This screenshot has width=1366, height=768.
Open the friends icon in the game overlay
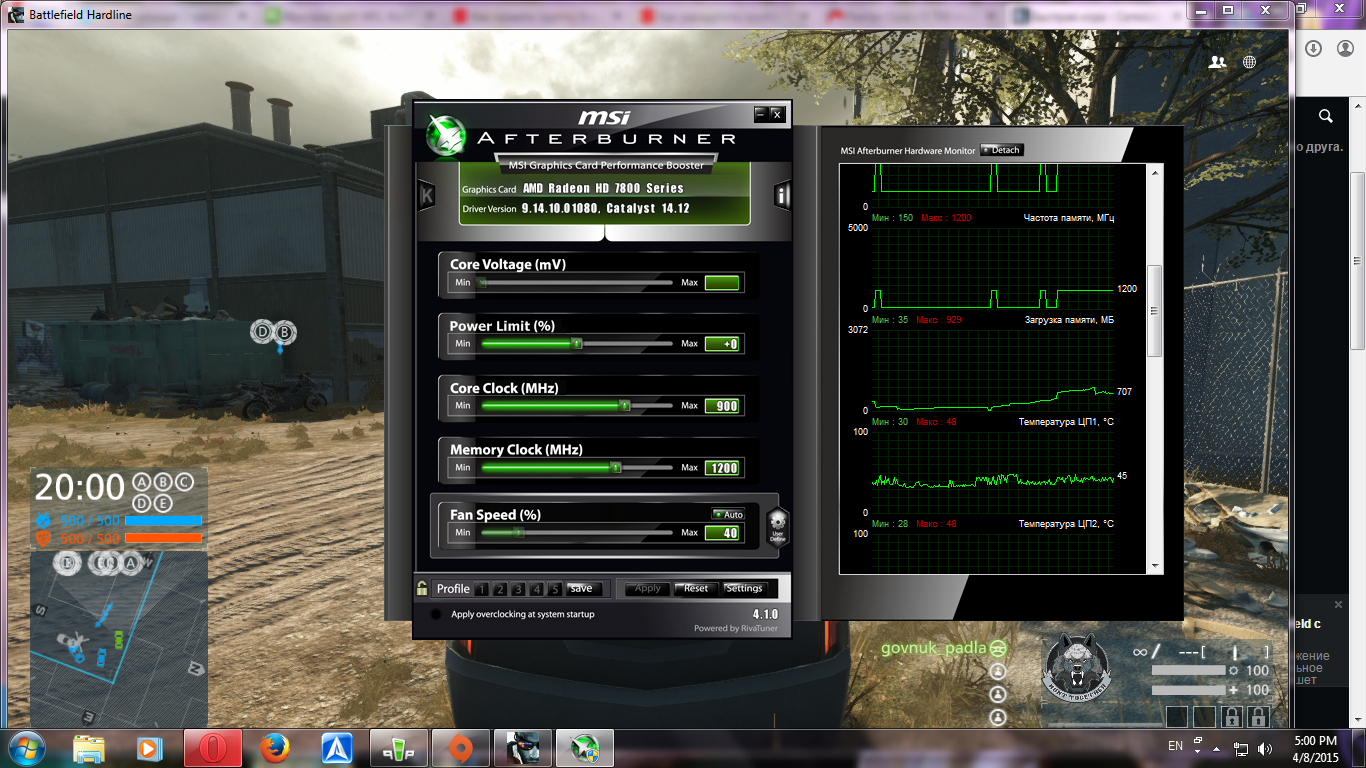[1217, 62]
